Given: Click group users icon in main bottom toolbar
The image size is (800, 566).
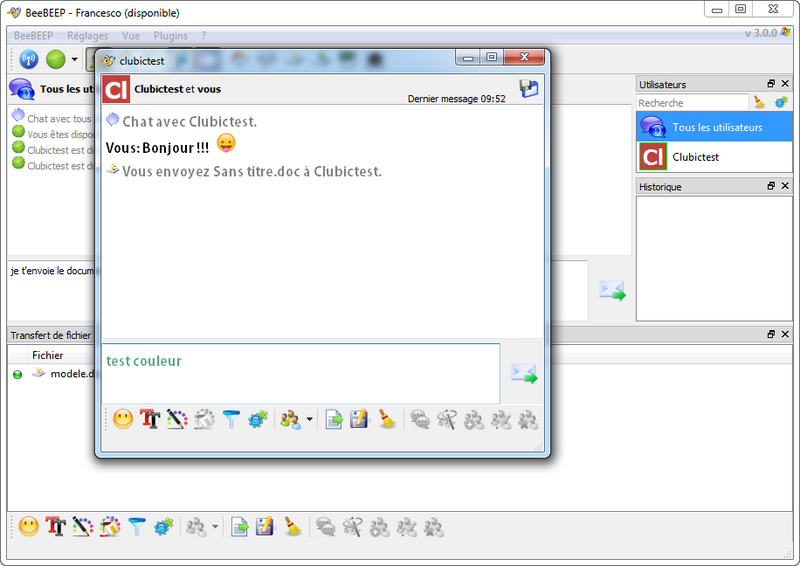Looking at the screenshot, I should coord(196,526).
